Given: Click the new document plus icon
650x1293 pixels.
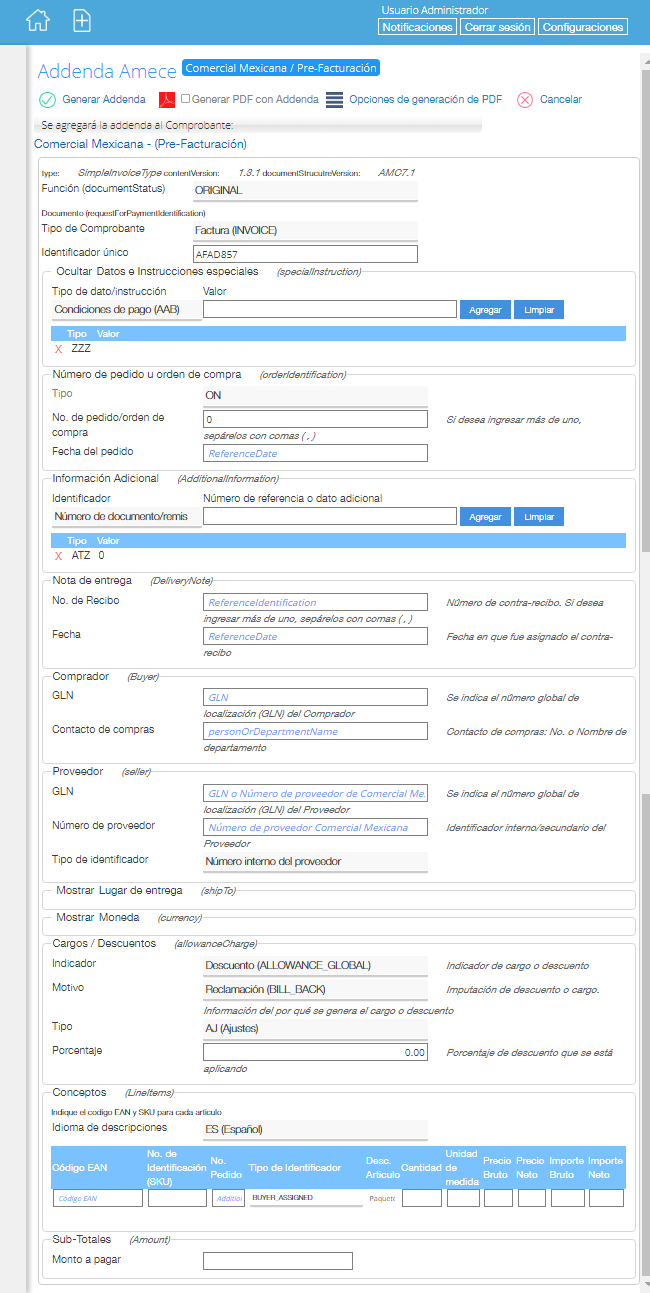Looking at the screenshot, I should (x=83, y=20).
